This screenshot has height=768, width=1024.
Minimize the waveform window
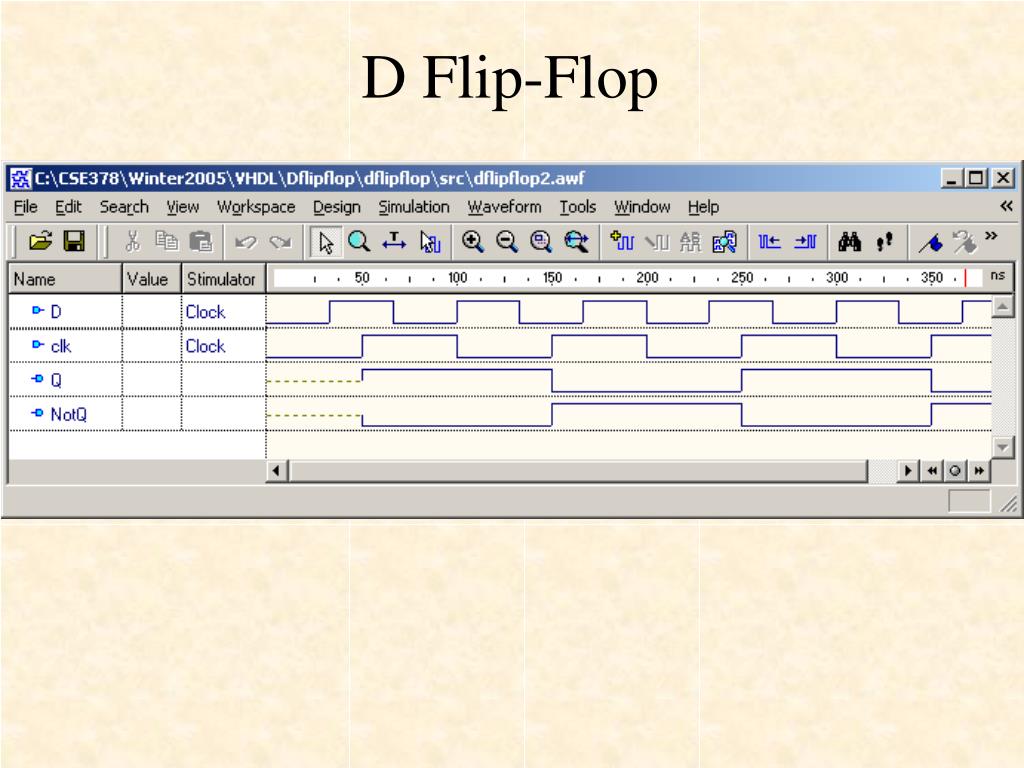(952, 178)
